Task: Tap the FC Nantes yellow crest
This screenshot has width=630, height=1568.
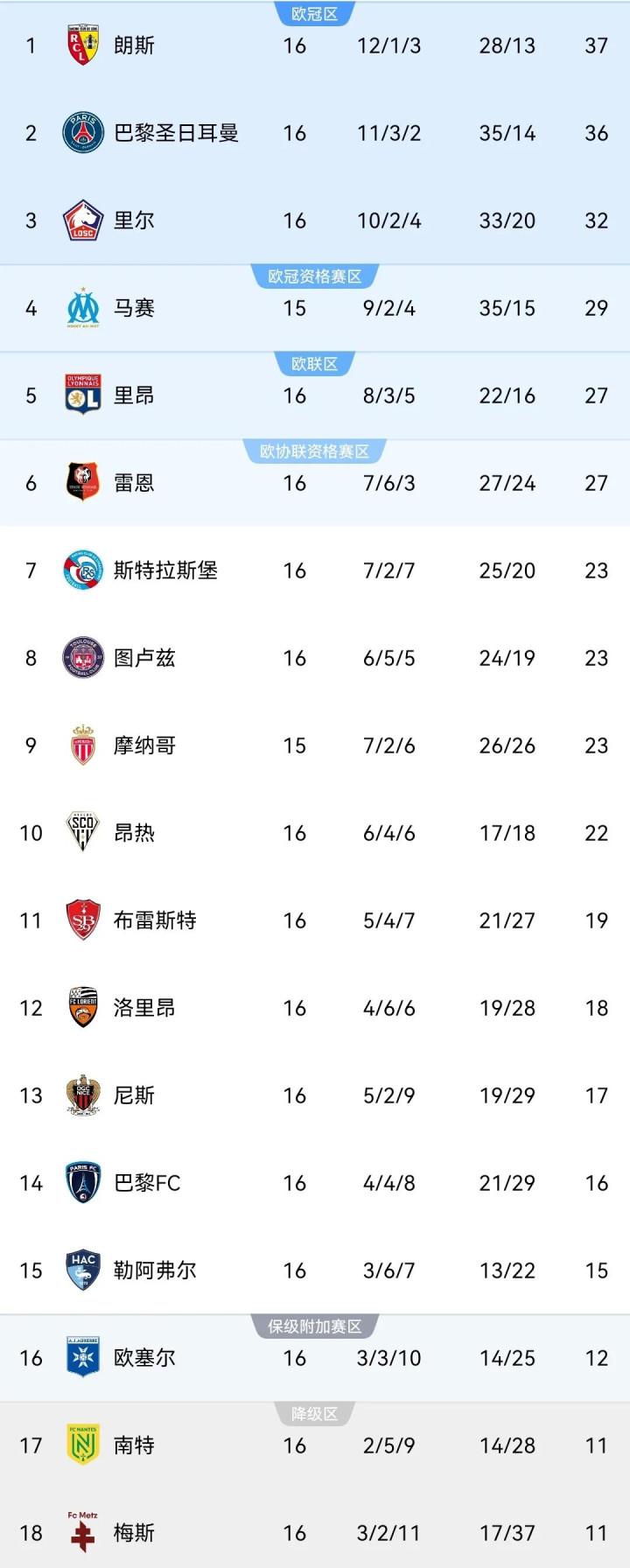Action: pos(83,1445)
